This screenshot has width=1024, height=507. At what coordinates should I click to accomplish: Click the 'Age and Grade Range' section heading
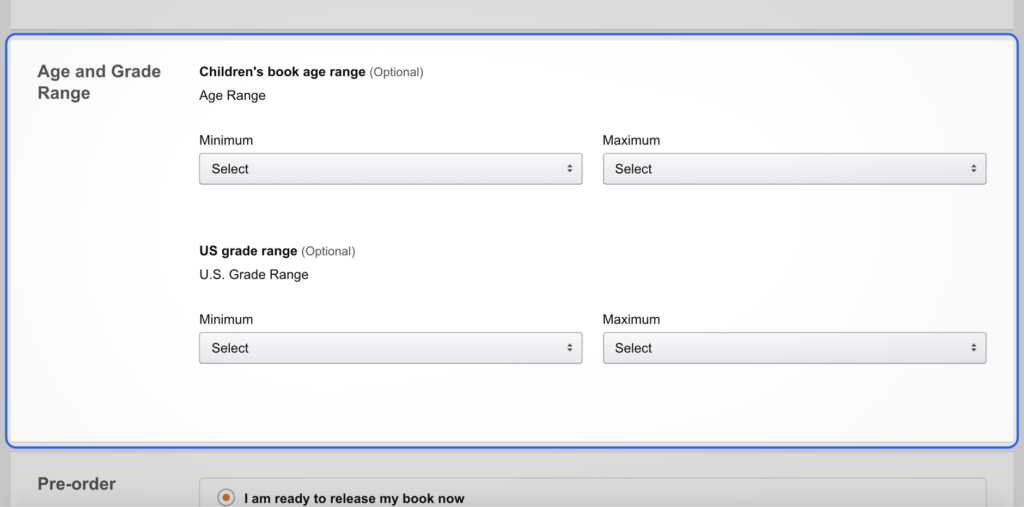tap(99, 83)
